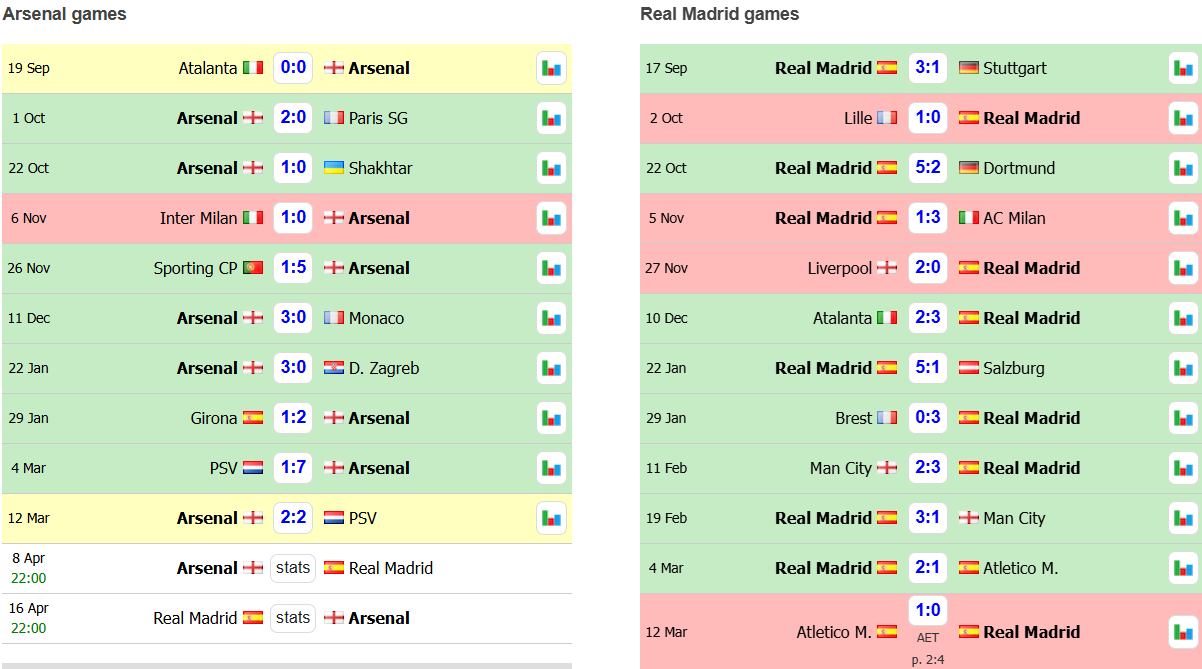The height and width of the screenshot is (669, 1202).
Task: Click the Inter Milan team name
Action: 198,218
